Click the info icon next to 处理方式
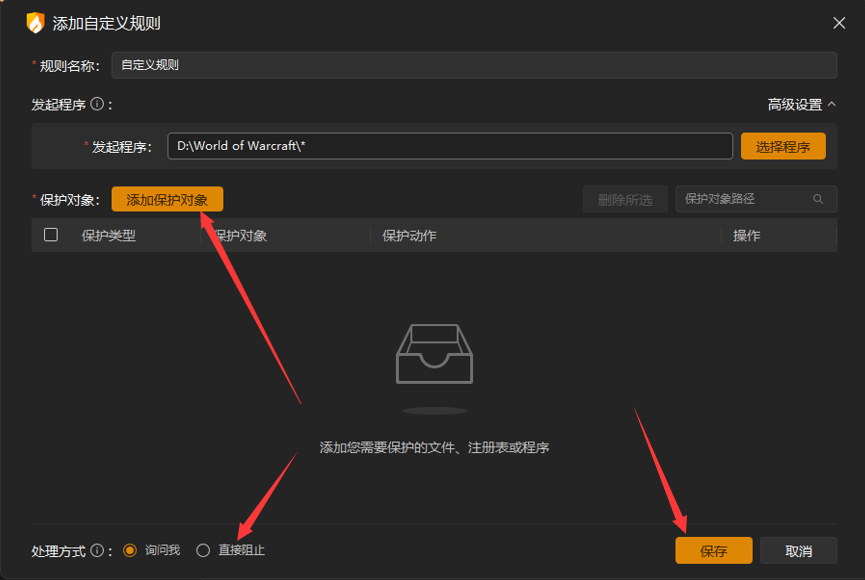 point(95,549)
